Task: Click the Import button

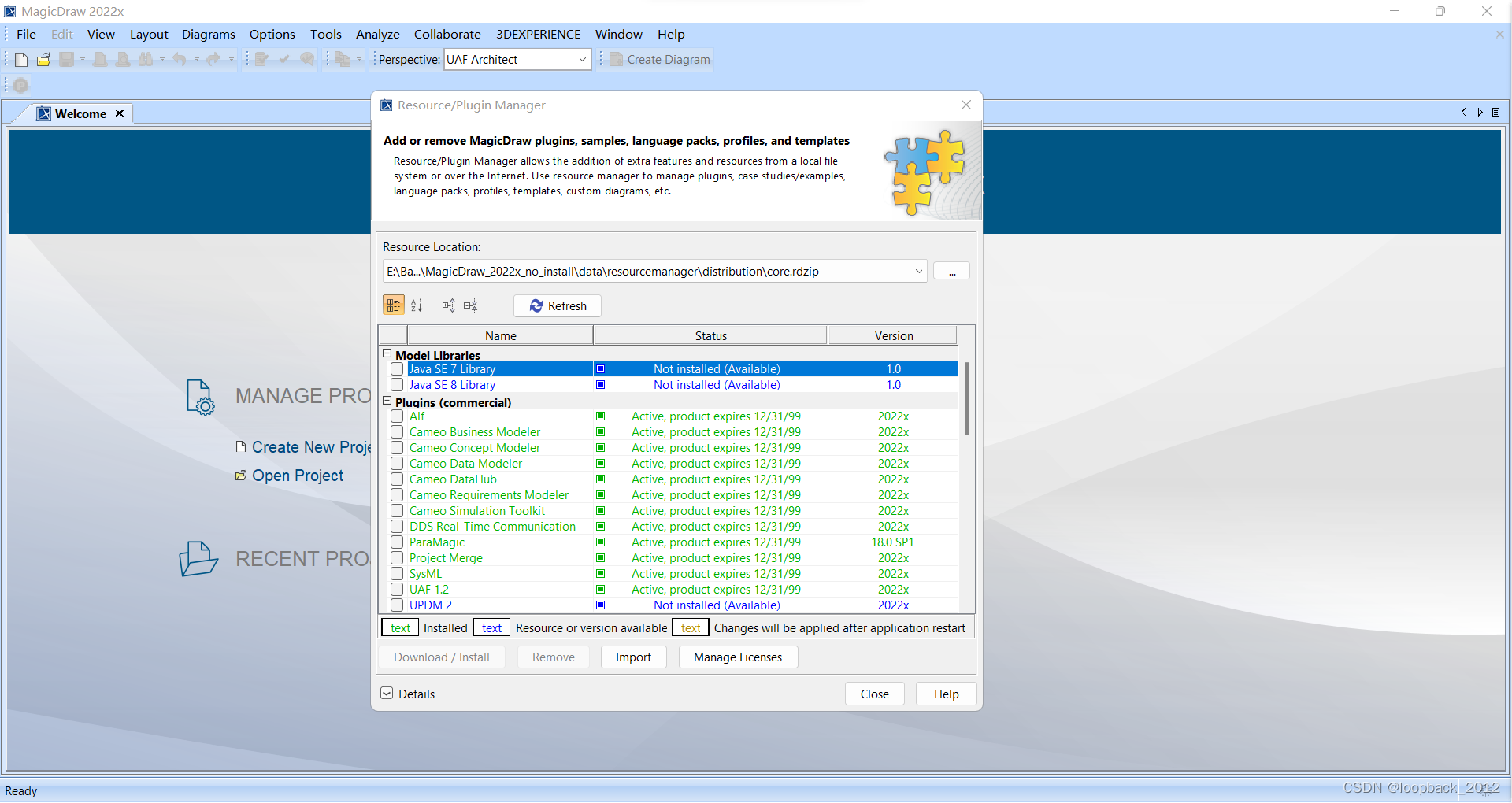Action: pos(634,657)
